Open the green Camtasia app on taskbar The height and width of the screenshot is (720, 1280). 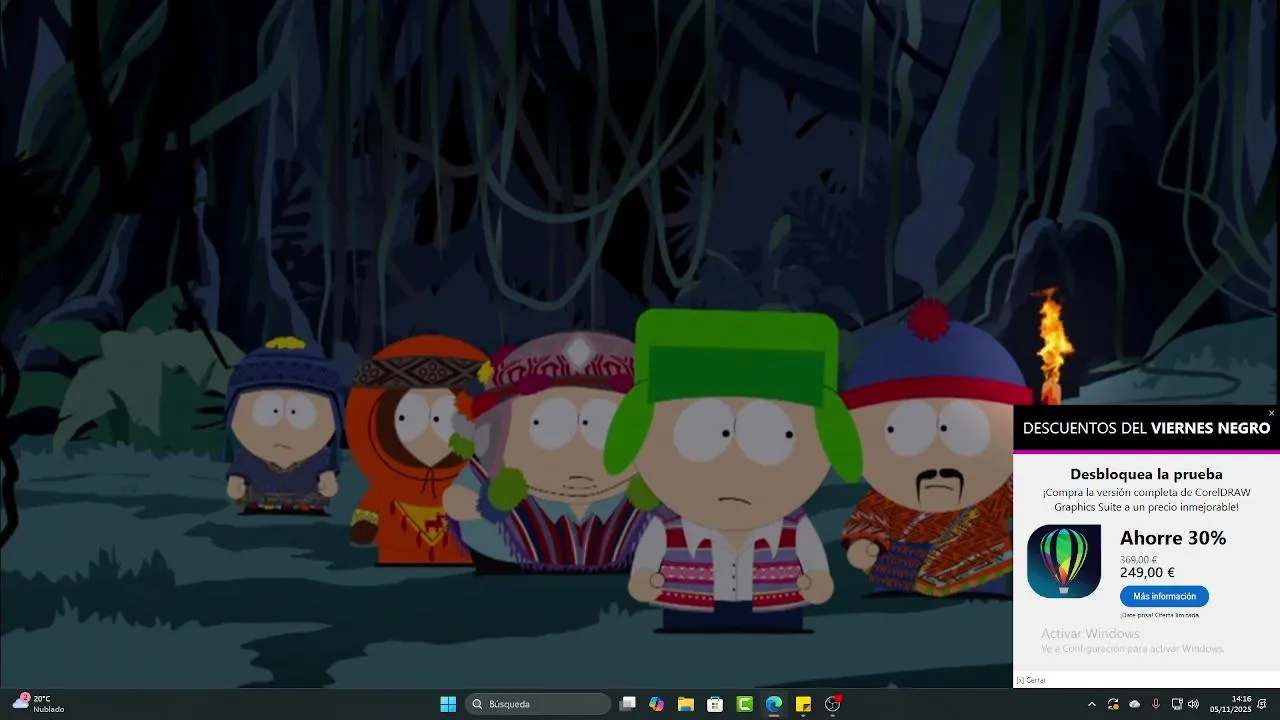(x=744, y=704)
